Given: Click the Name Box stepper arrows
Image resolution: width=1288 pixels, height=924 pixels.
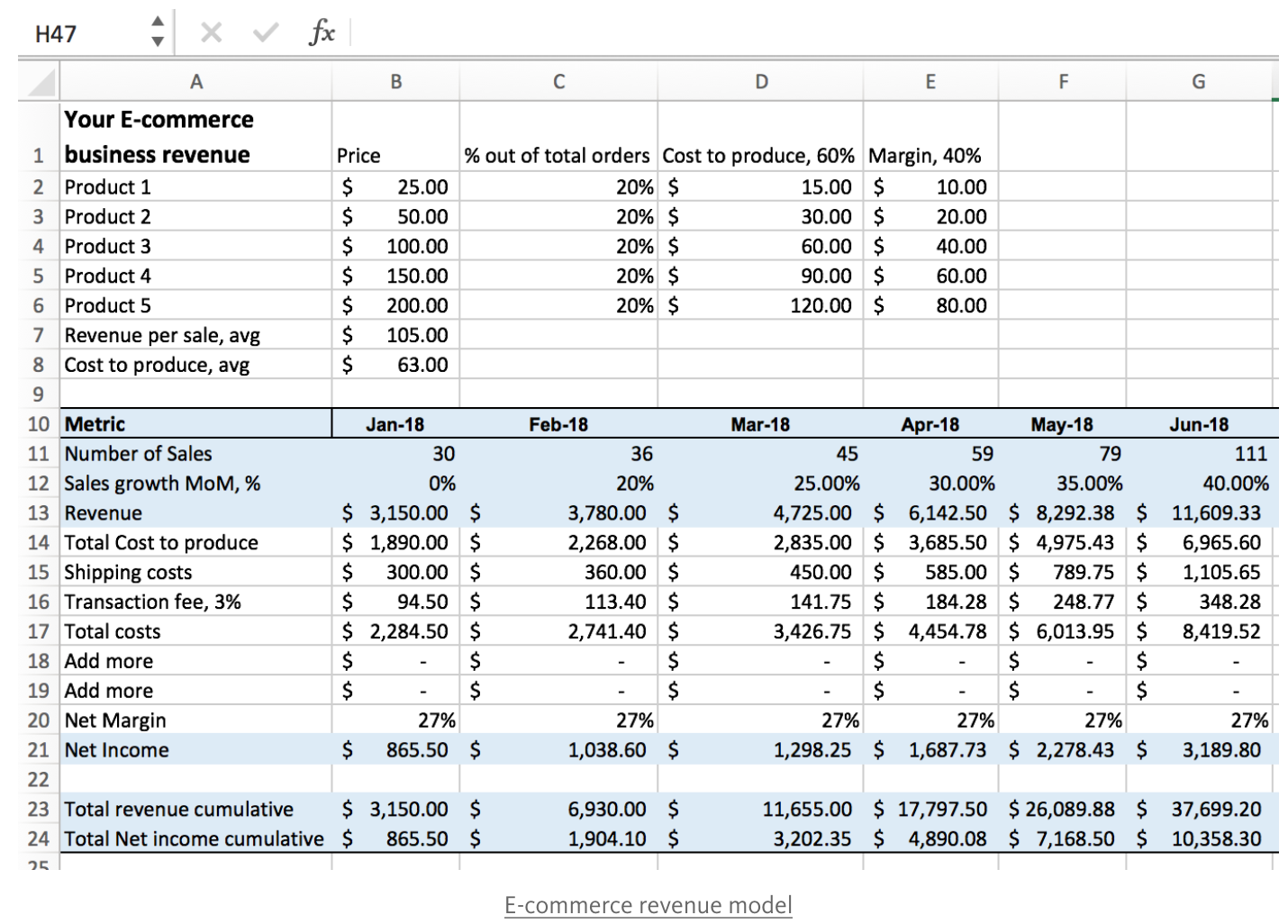Looking at the screenshot, I should [x=158, y=32].
